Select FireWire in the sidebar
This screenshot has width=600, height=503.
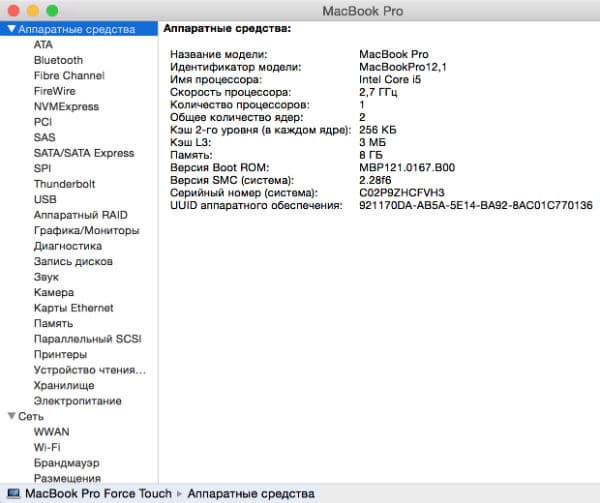(x=55, y=91)
